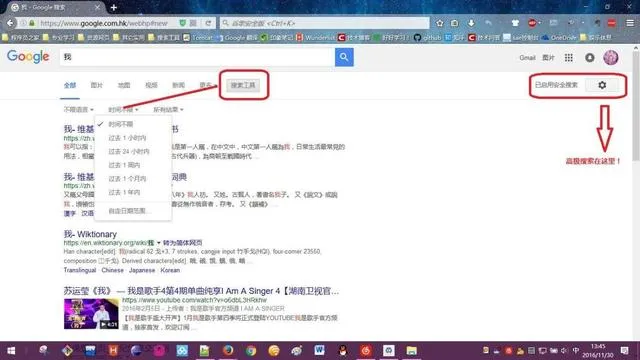Open the Google apps grid icon
The height and width of the screenshot is (360, 640).
click(569, 58)
